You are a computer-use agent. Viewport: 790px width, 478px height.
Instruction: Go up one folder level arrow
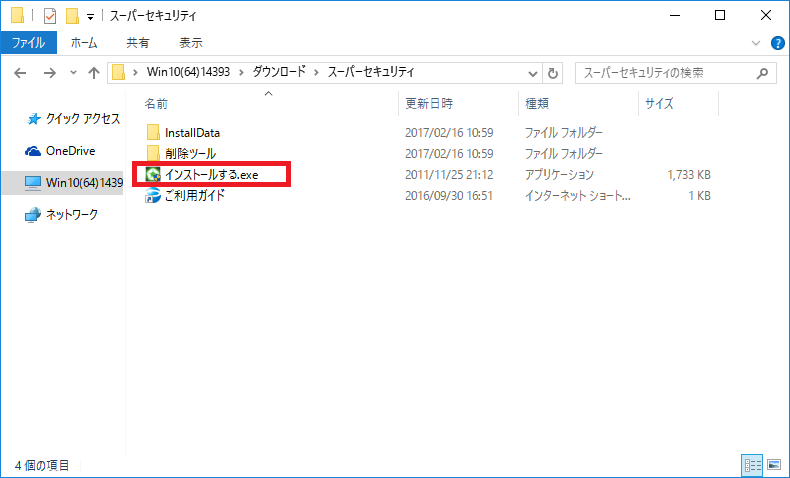(94, 73)
